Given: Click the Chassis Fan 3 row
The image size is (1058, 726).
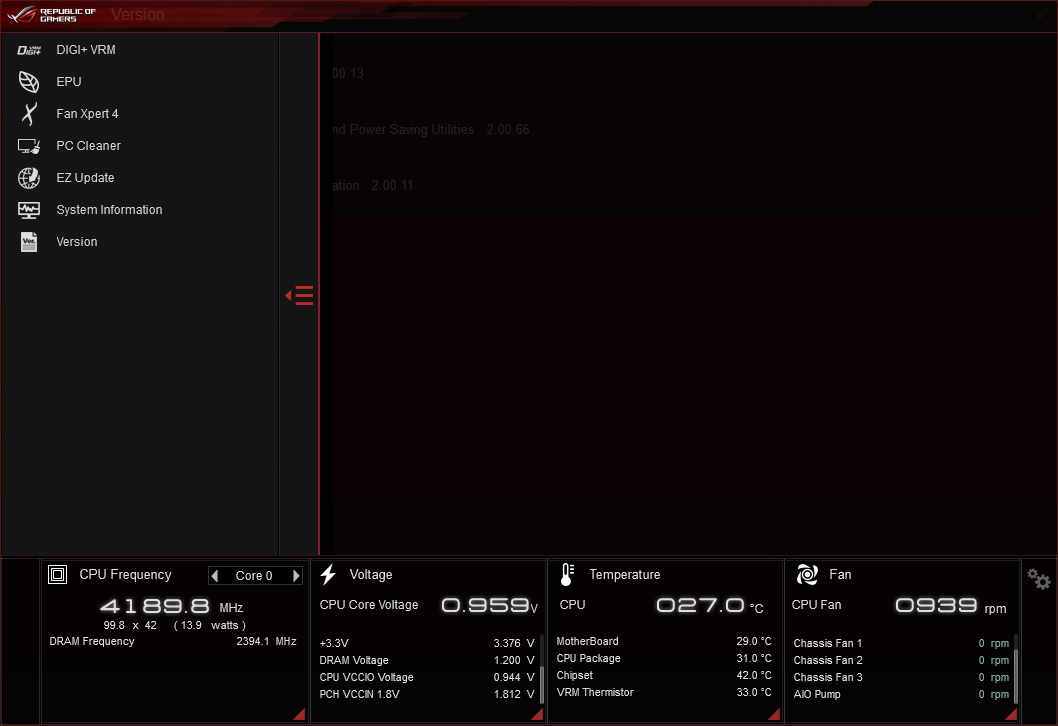Looking at the screenshot, I should (x=901, y=677).
